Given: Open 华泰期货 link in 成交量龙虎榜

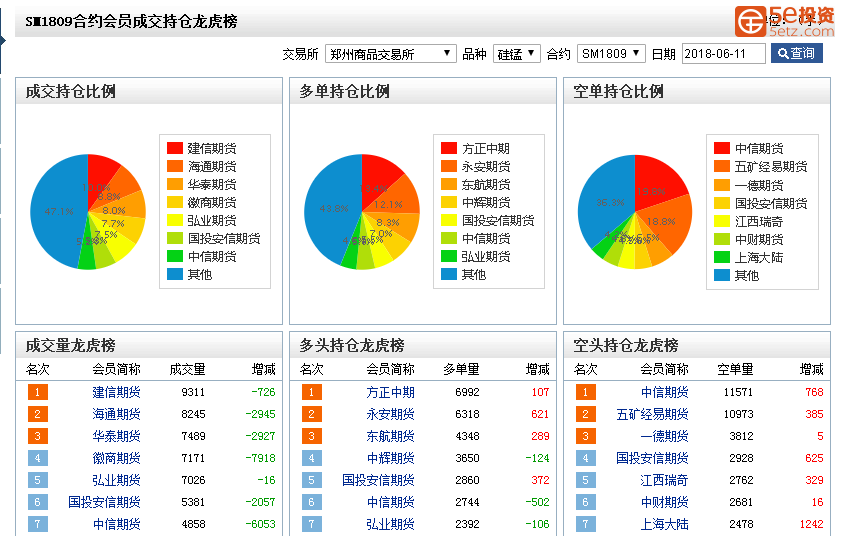Looking at the screenshot, I should pos(116,436).
